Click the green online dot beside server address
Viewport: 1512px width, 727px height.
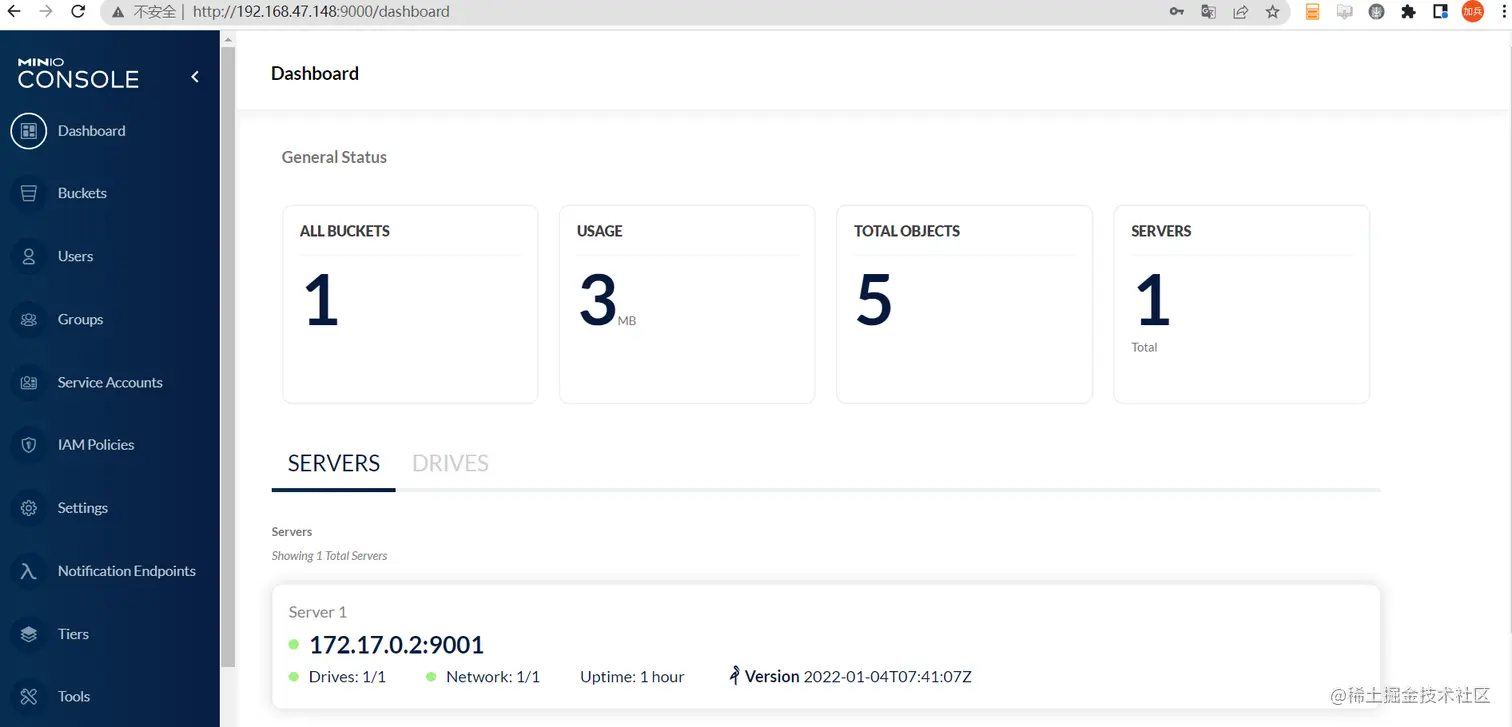click(x=294, y=645)
